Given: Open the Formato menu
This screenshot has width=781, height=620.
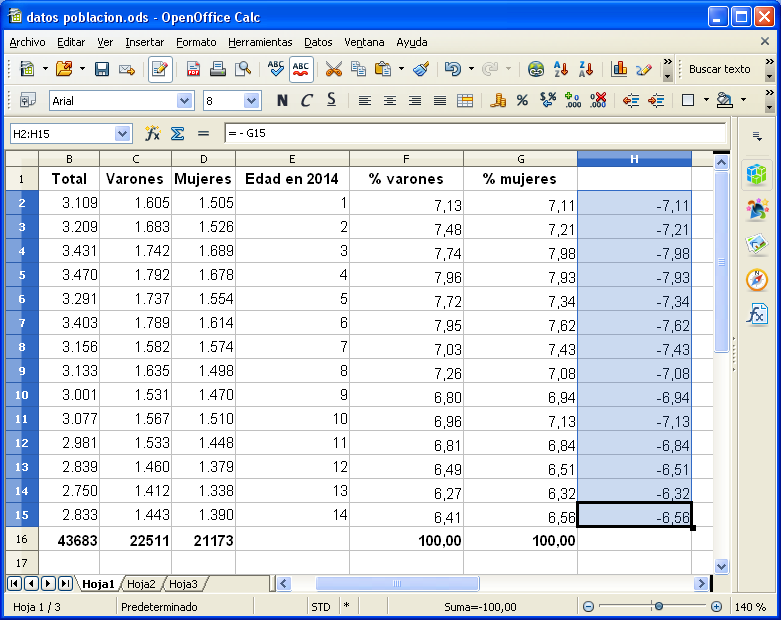Looking at the screenshot, I should pos(196,42).
